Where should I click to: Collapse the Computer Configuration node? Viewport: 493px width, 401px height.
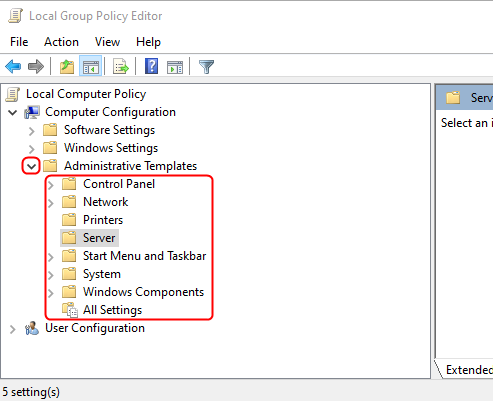[13, 112]
